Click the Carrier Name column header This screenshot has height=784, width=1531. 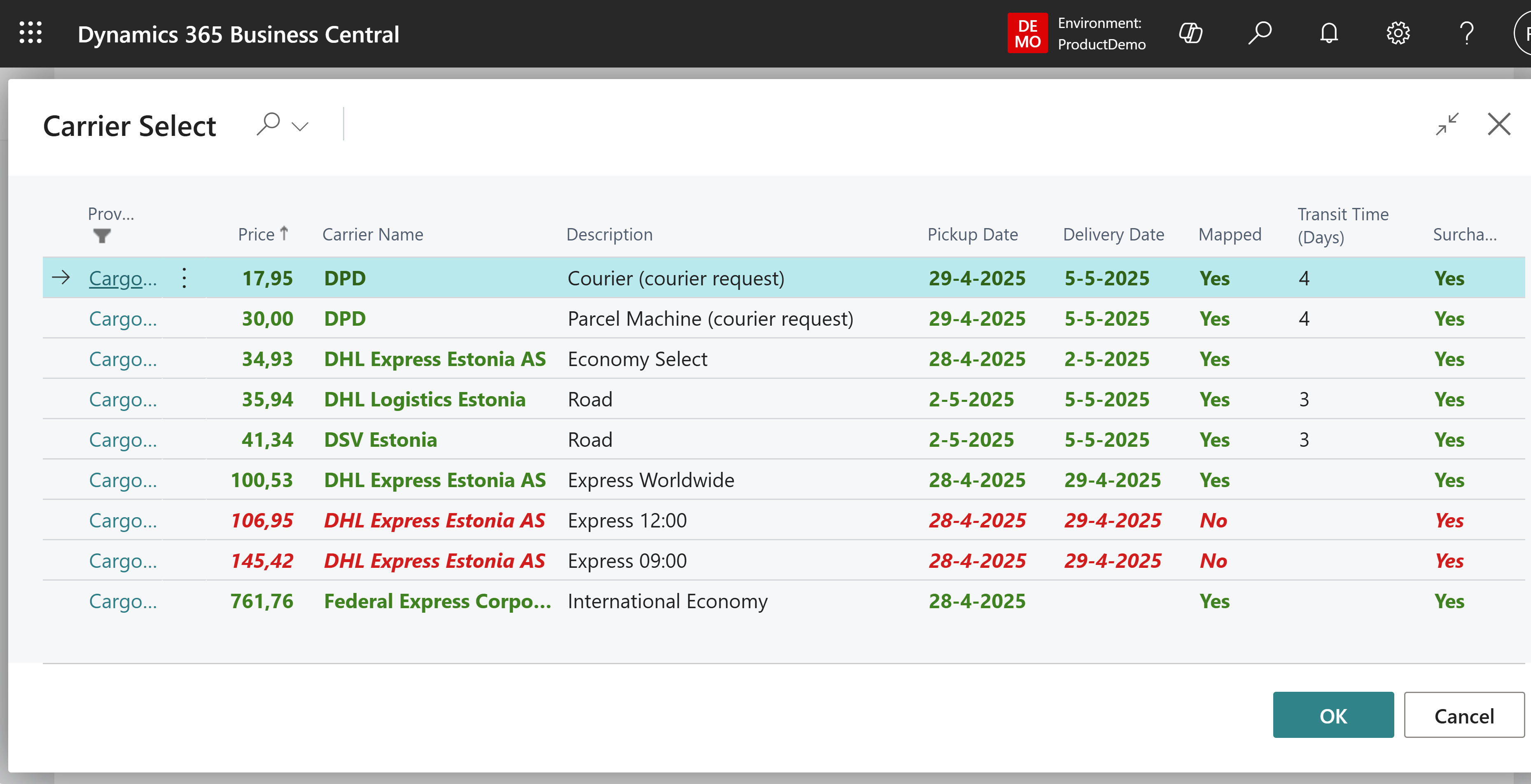tap(373, 235)
